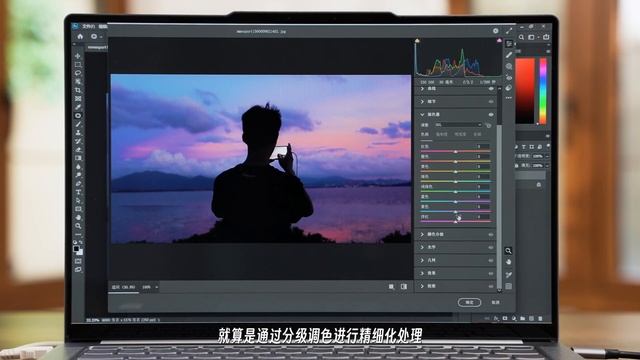640x360 pixels.
Task: Click the rainbow hue strip in color panel
Action: coord(543,91)
